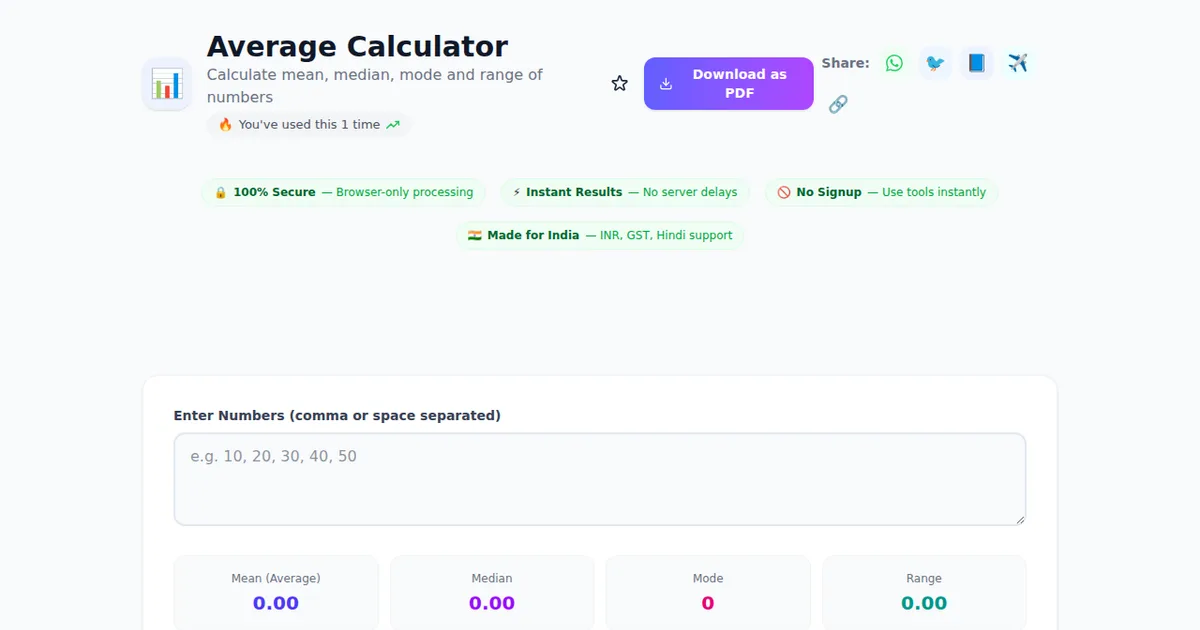Click the Average Calculator heading
This screenshot has height=630, width=1200.
coord(357,46)
